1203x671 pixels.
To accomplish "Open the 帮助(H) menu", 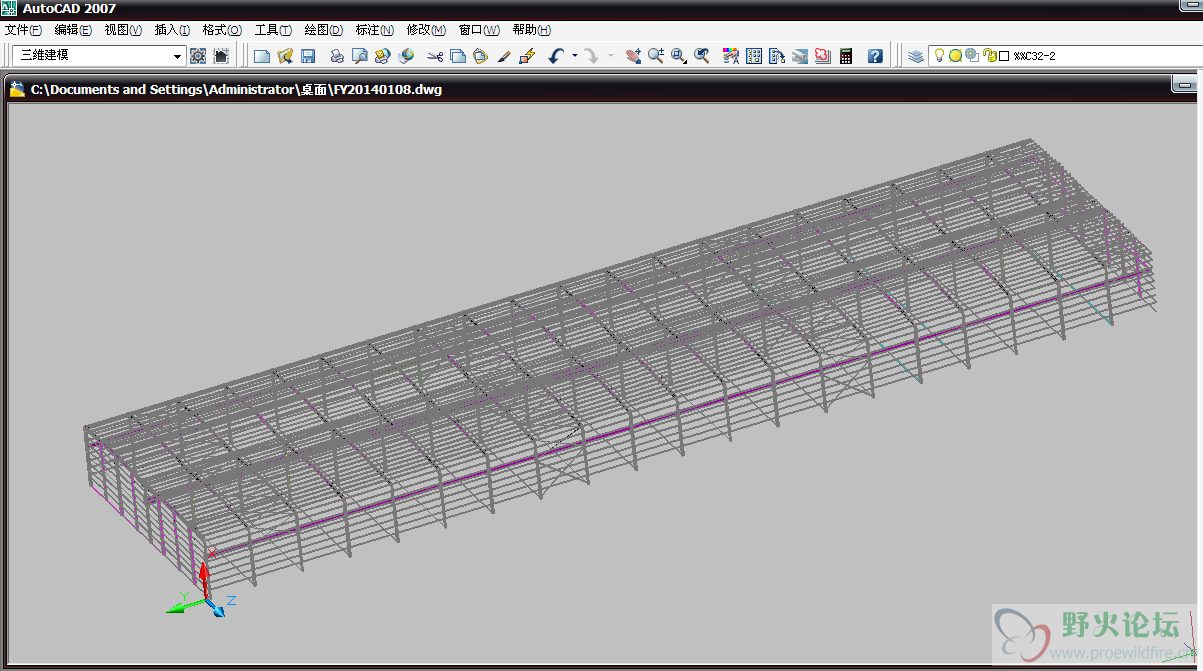I will (x=531, y=30).
